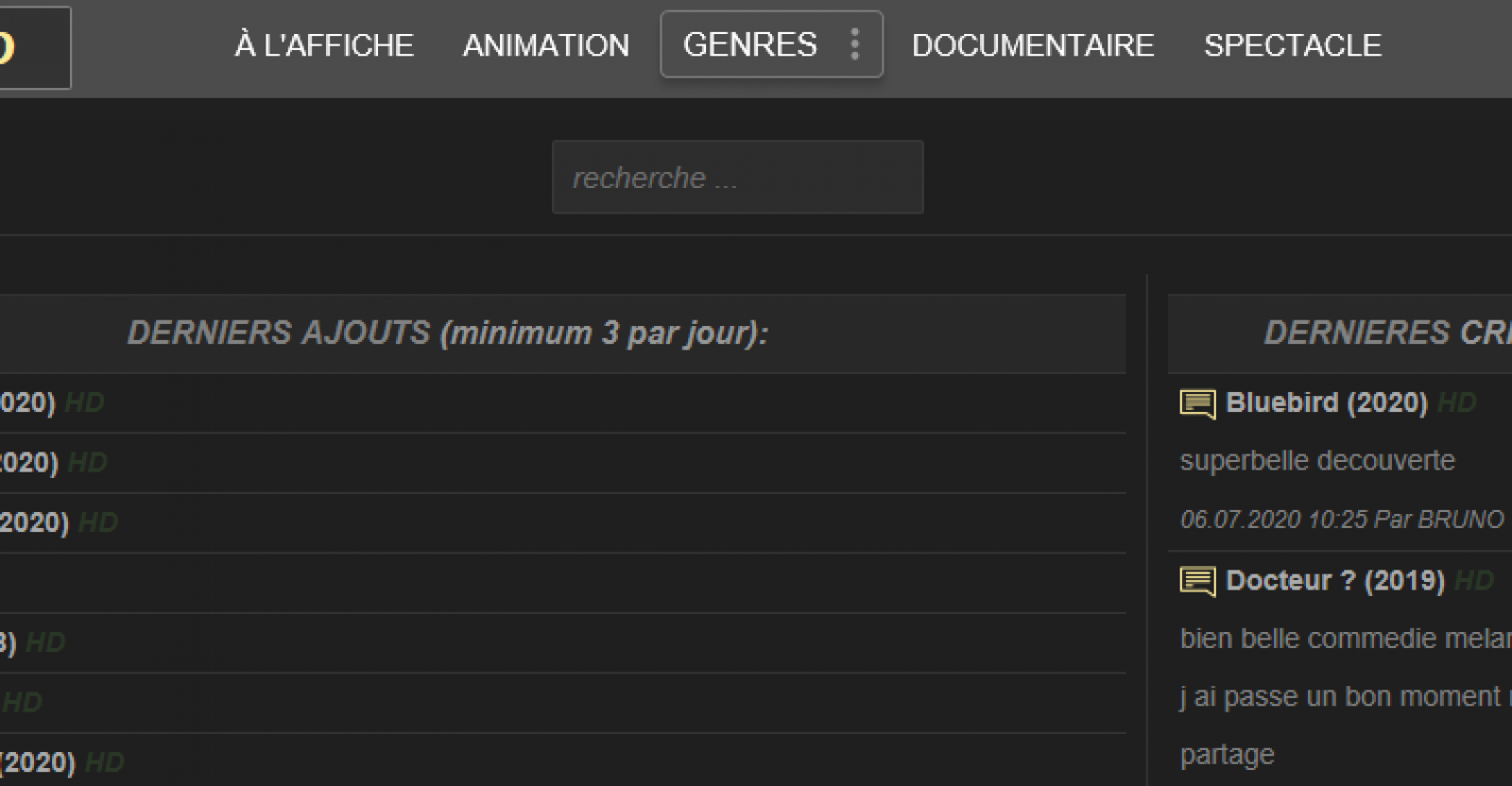Open the À L'AFFICHE section
1512x786 pixels.
(x=324, y=45)
